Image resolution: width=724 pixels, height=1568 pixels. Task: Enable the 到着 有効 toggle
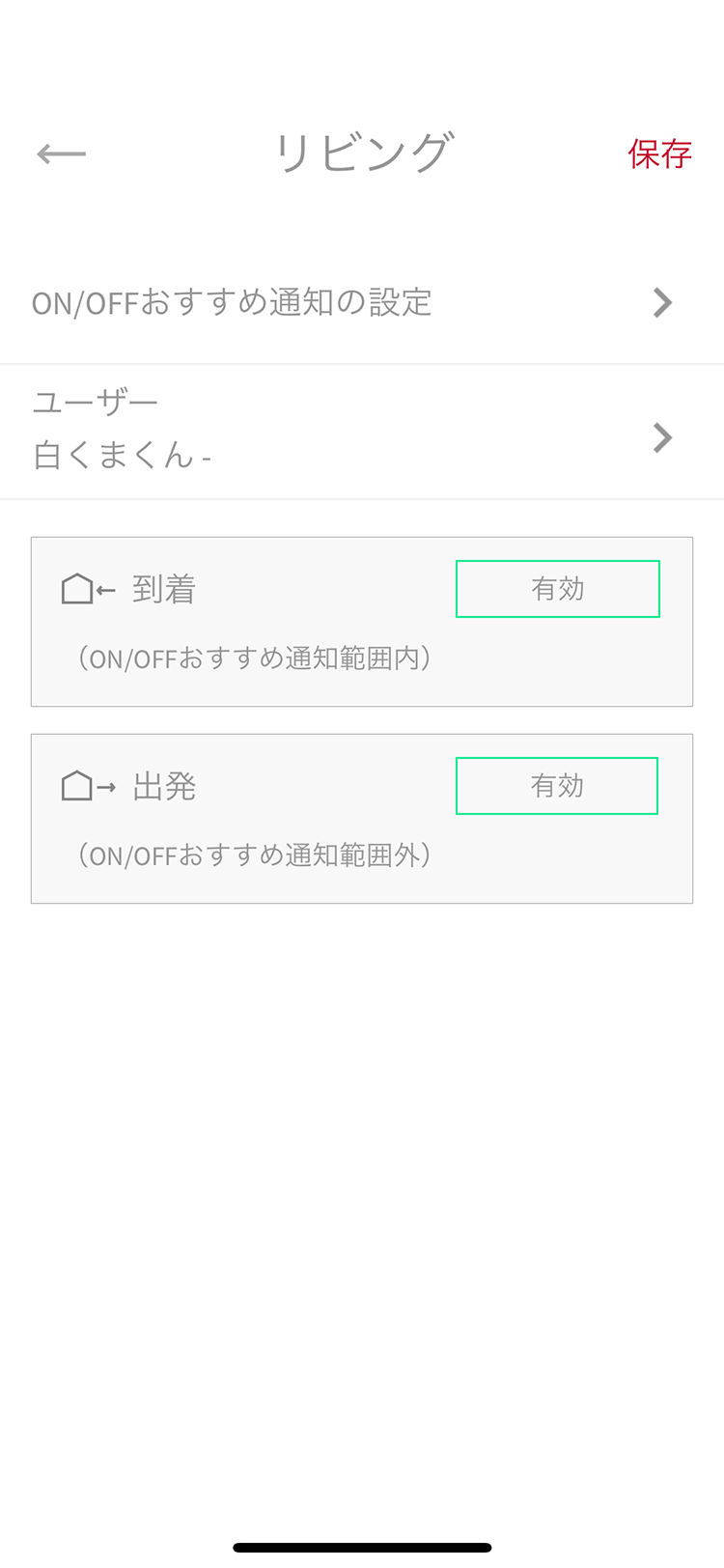point(558,589)
